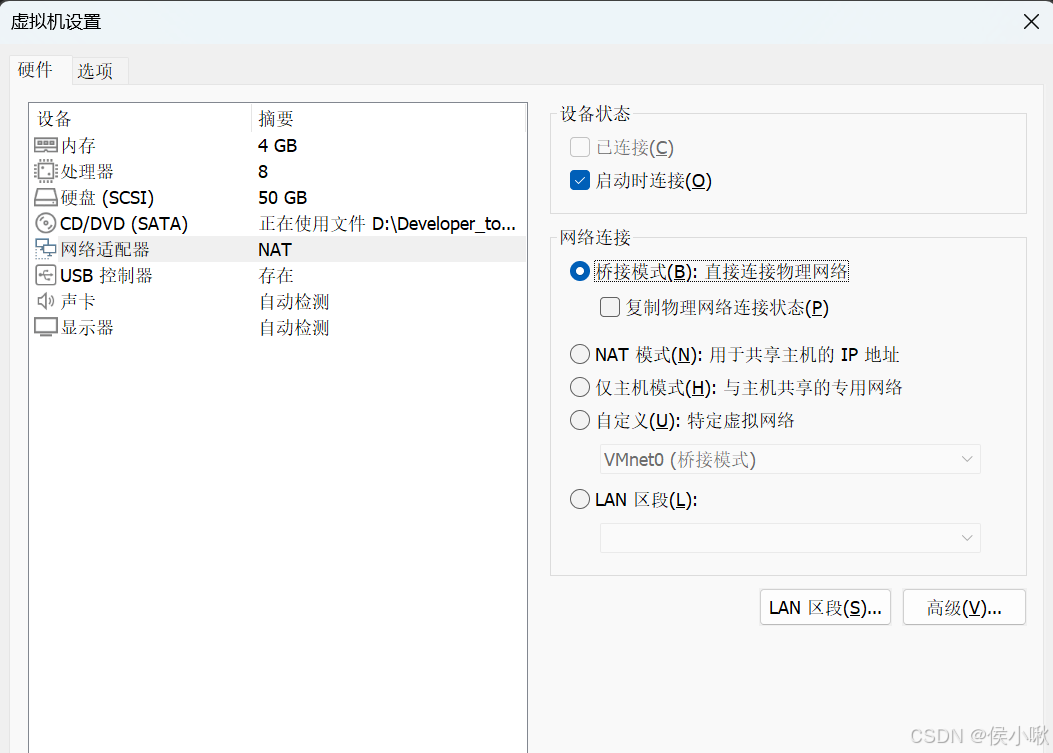Select 自定义(U) virtual network radio
This screenshot has height=753, width=1053.
click(x=580, y=420)
